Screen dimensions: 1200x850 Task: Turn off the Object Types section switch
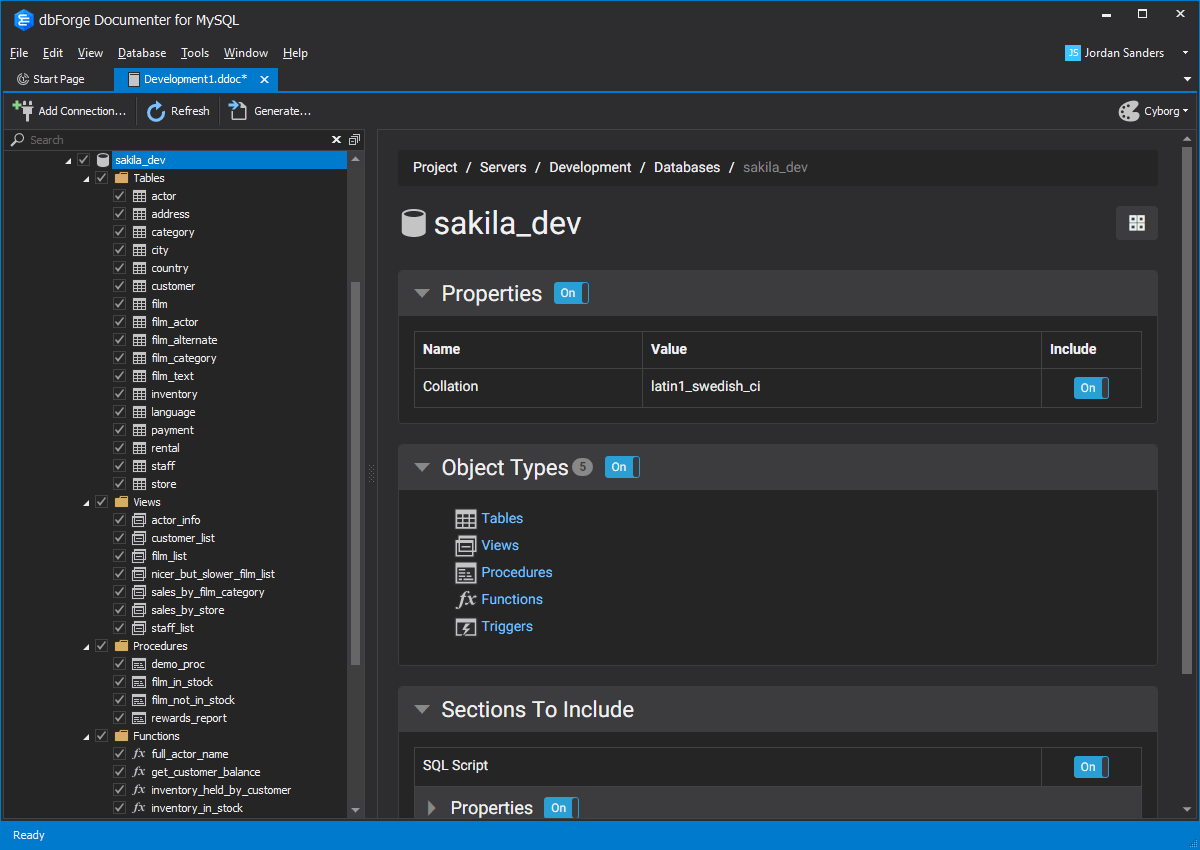pos(622,467)
